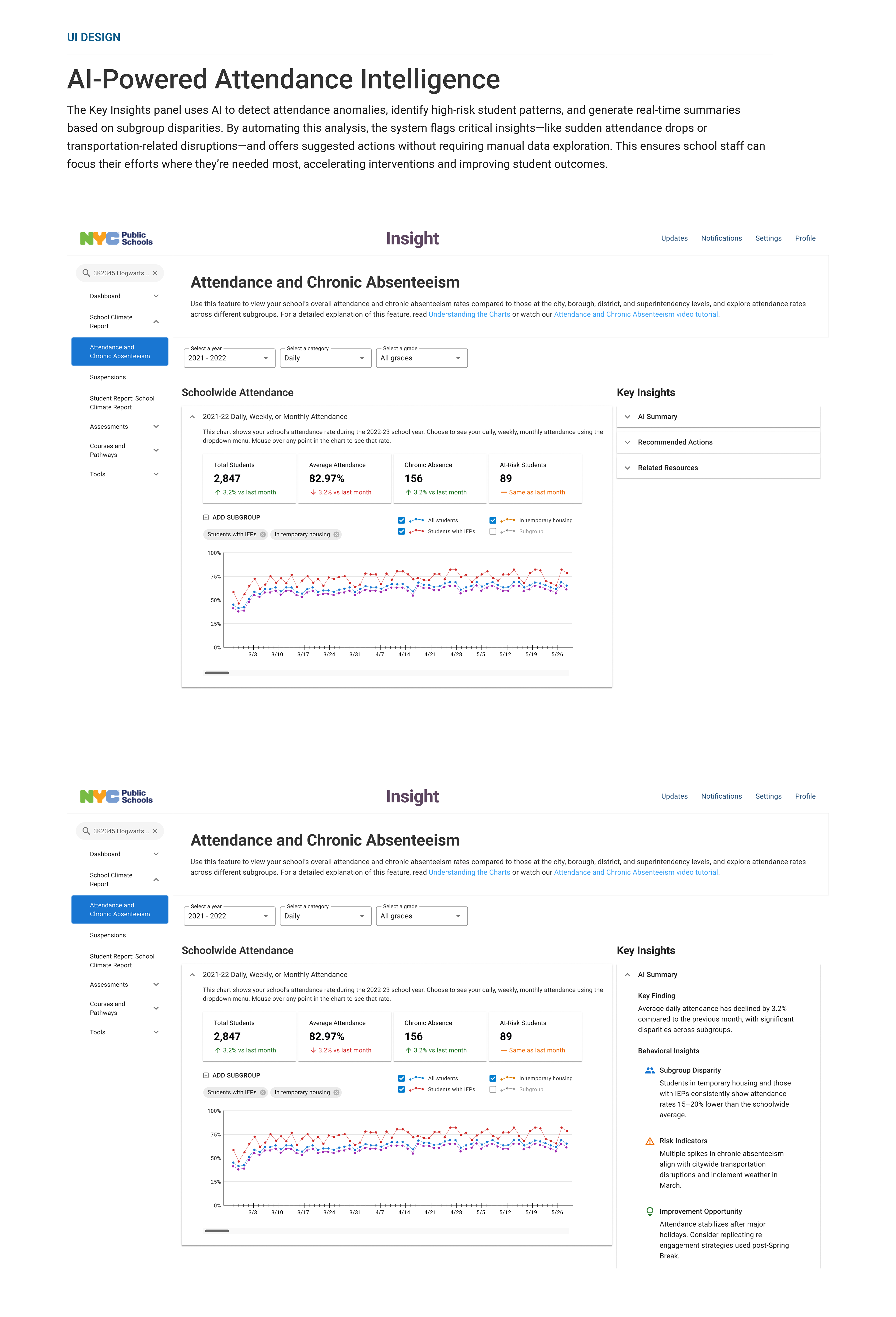Open Suspensions in the top sidebar
This screenshot has width=896, height=1317.
108,377
